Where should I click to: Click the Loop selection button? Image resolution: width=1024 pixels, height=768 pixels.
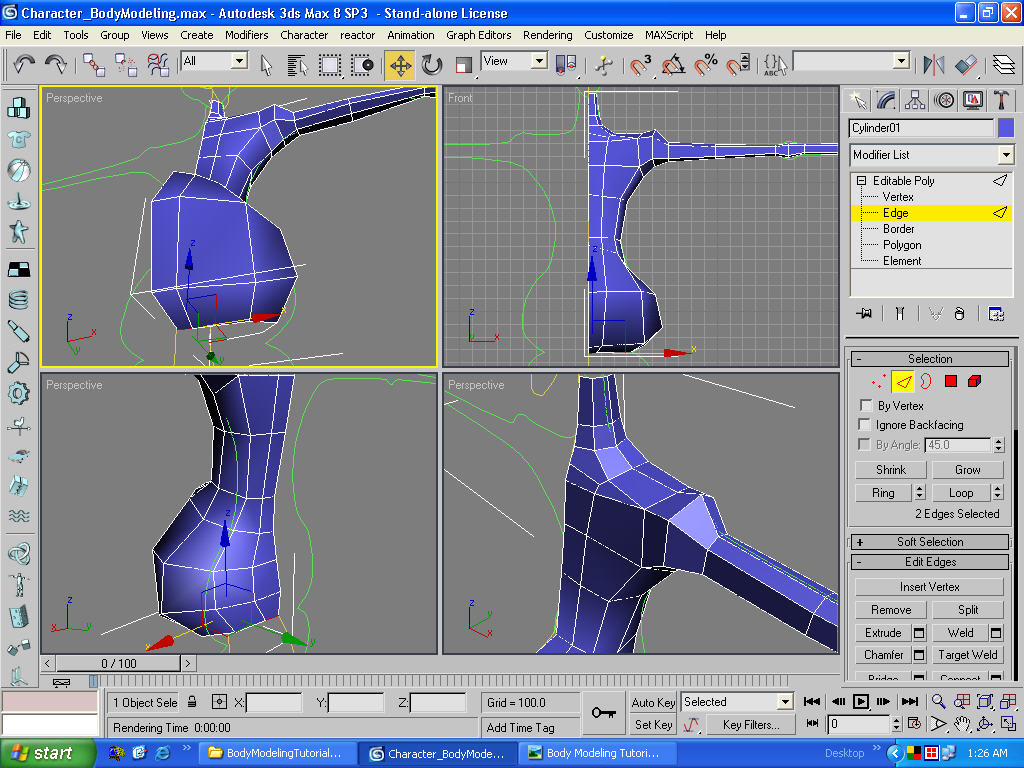tap(961, 493)
